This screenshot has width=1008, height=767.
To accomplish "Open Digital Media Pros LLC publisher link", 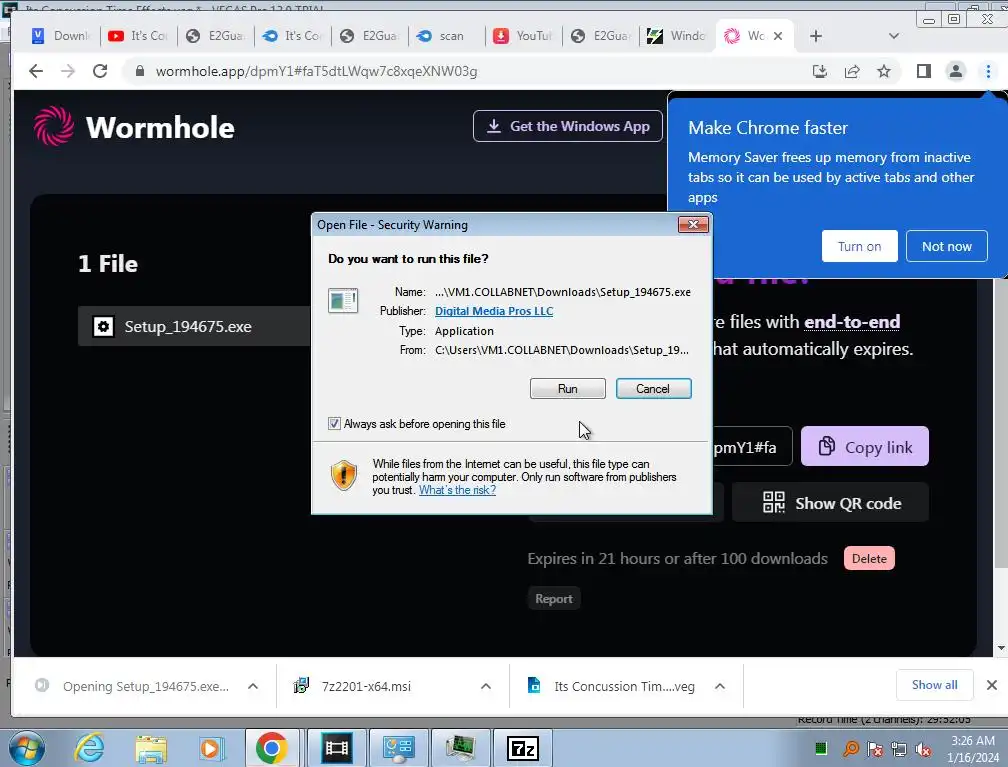I will 494,311.
